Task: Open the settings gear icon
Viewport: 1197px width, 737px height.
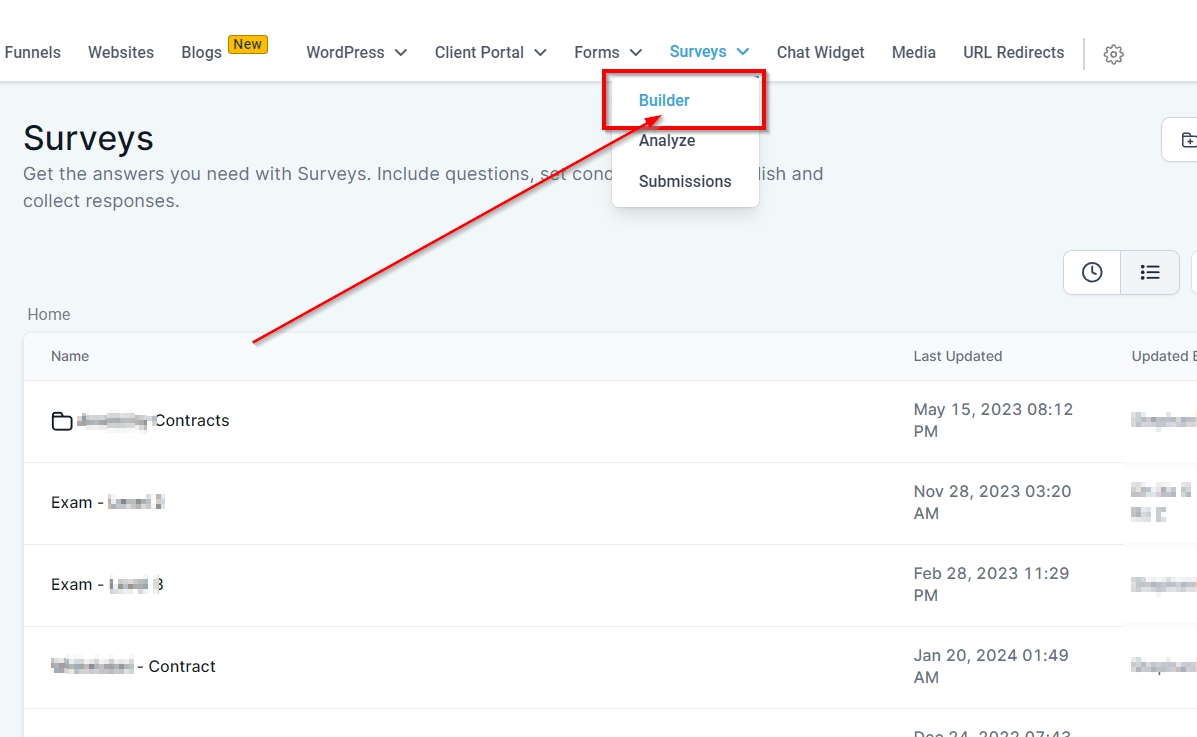Action: coord(1113,54)
